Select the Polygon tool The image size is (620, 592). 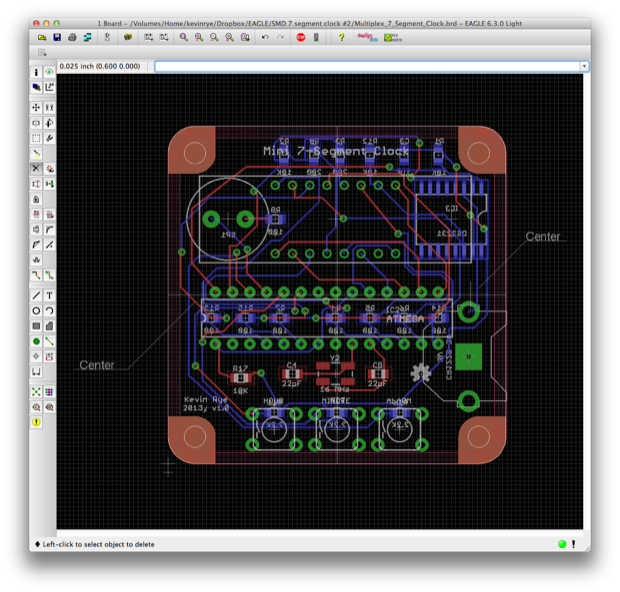[49, 326]
